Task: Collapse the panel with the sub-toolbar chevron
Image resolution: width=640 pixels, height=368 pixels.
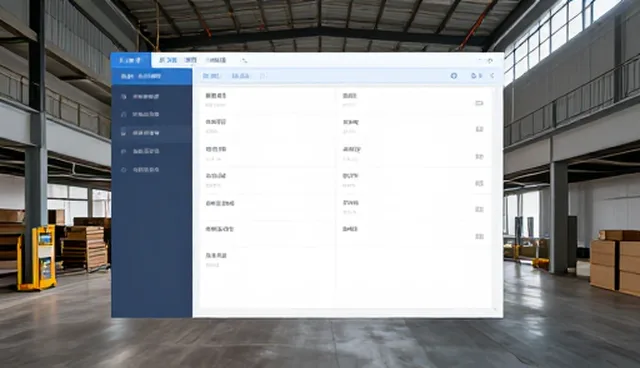Action: tap(492, 76)
